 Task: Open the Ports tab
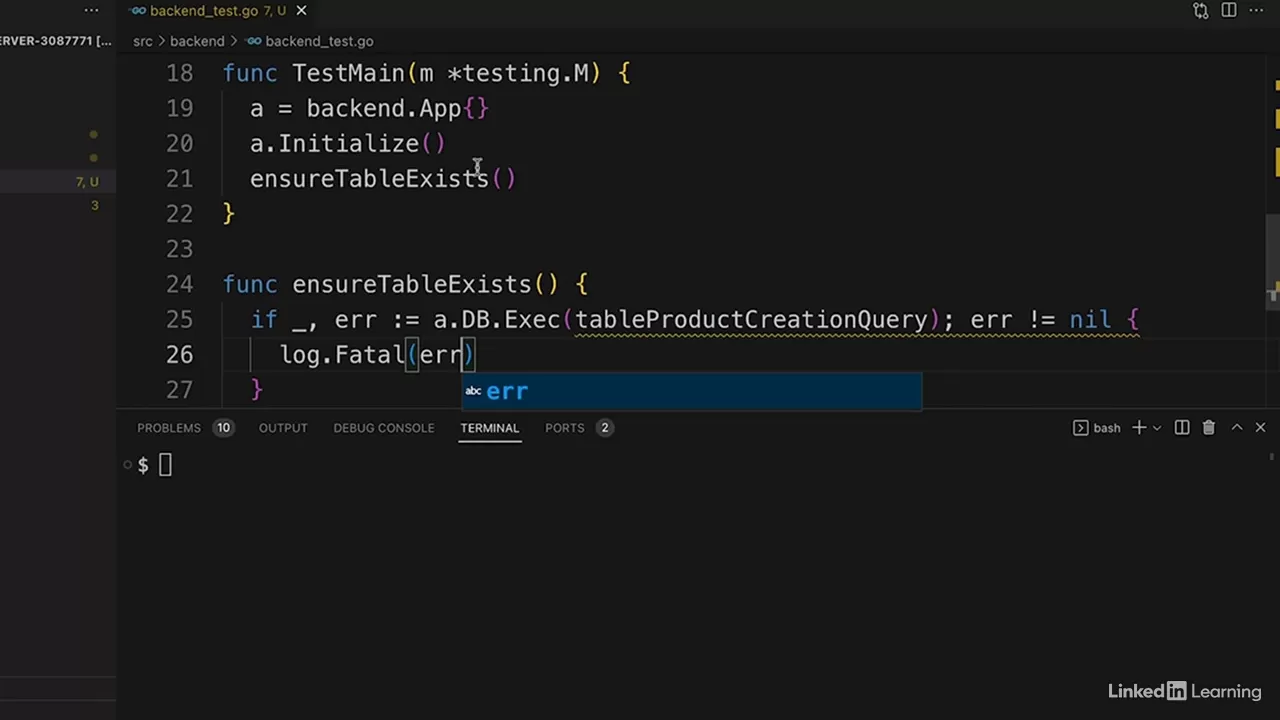tap(564, 428)
